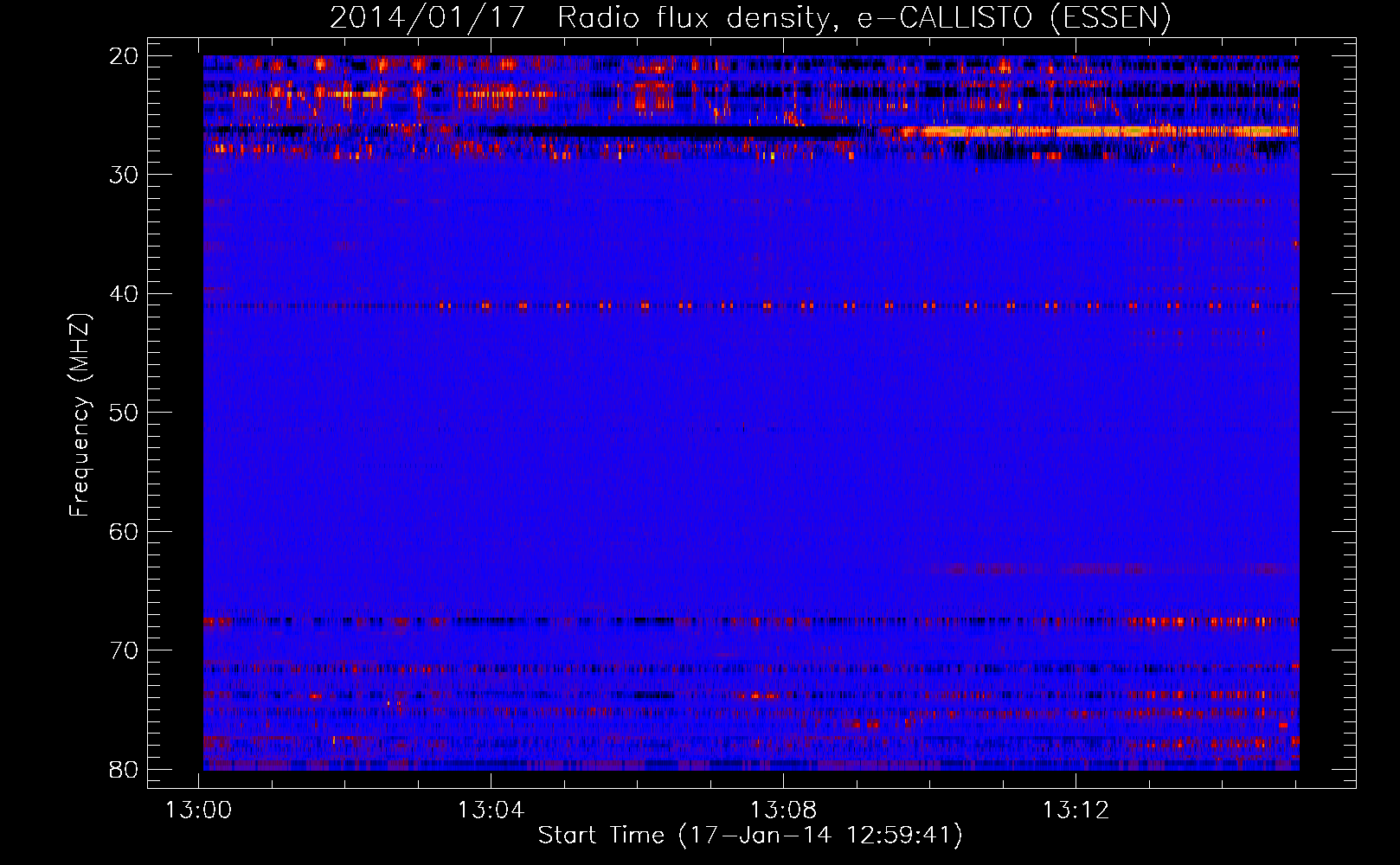Click the 70 frequency tick label

pos(125,650)
